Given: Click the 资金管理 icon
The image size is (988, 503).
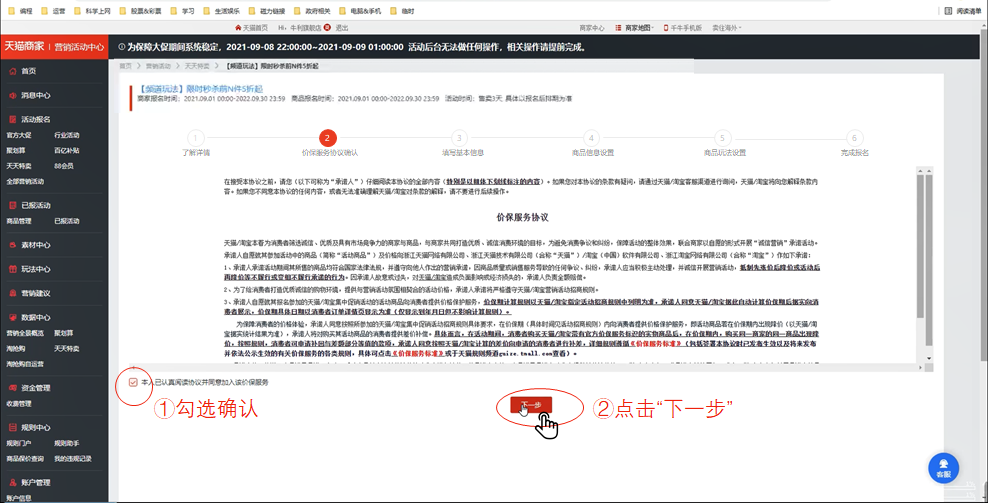Looking at the screenshot, I should coord(13,388).
